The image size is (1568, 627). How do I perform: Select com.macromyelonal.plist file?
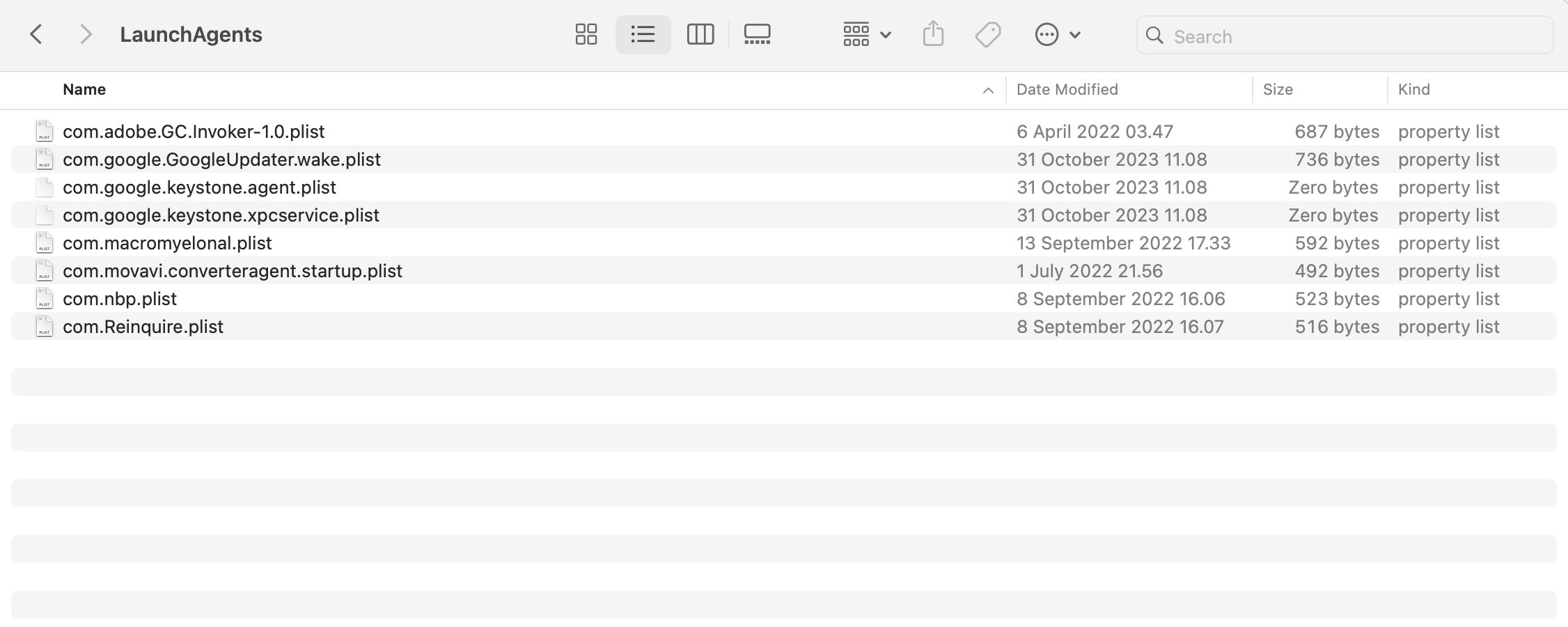[783, 242]
